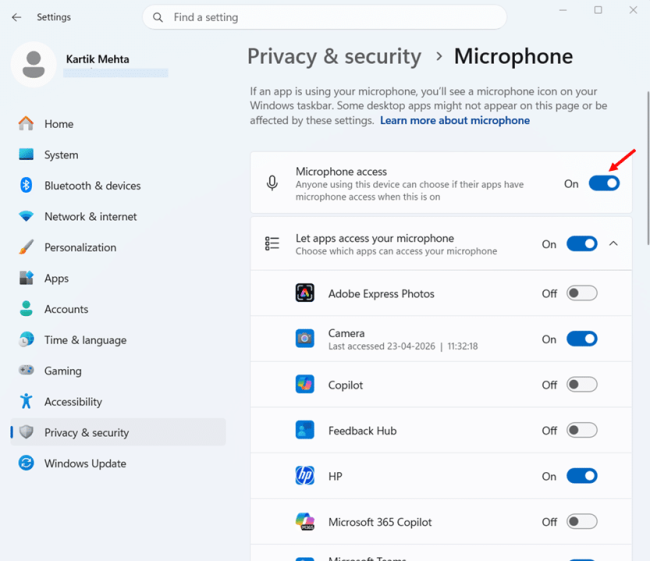Image resolution: width=650 pixels, height=561 pixels.
Task: Open Learn more about microphone link
Action: pos(455,120)
